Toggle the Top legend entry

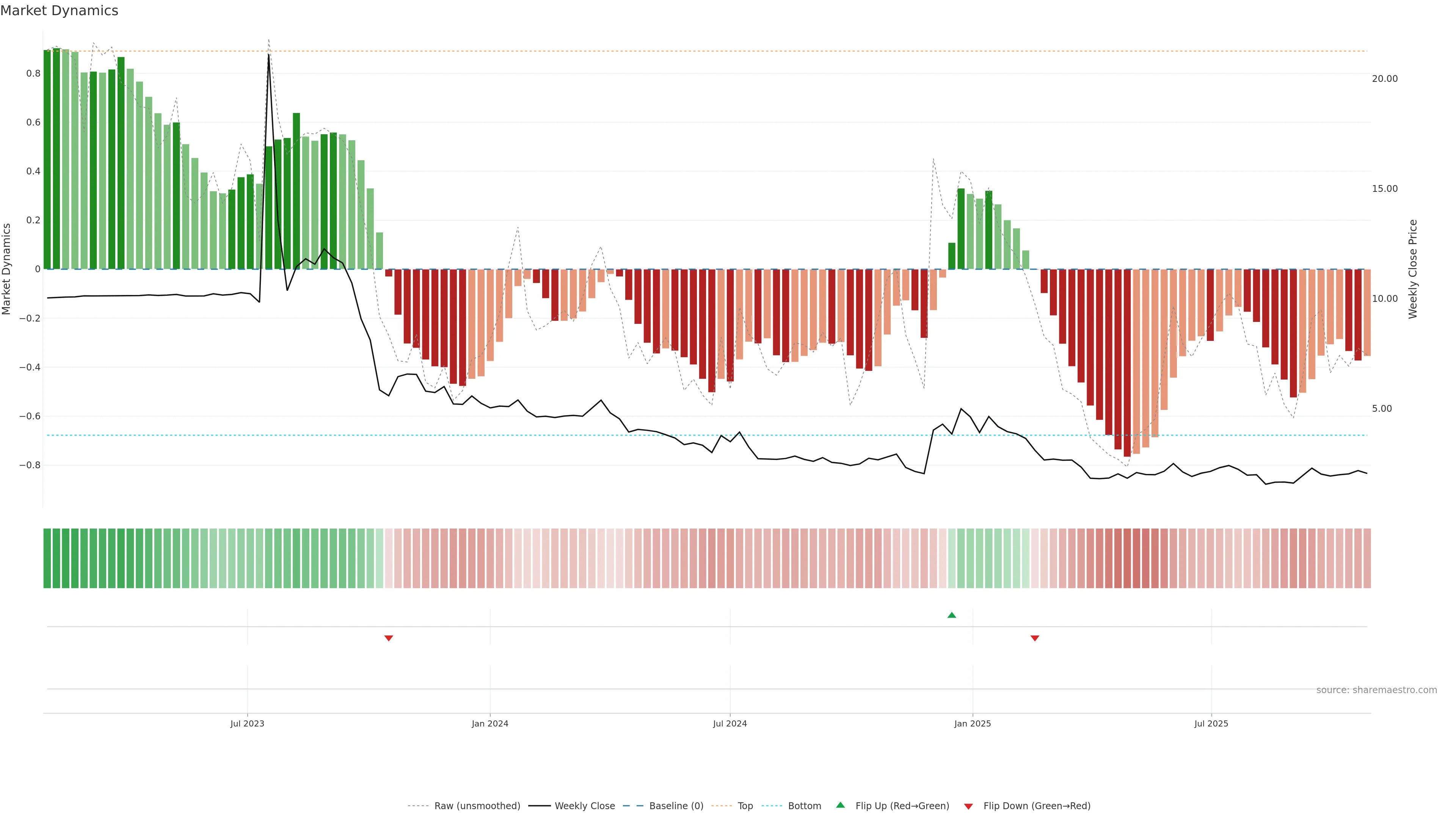click(x=745, y=806)
